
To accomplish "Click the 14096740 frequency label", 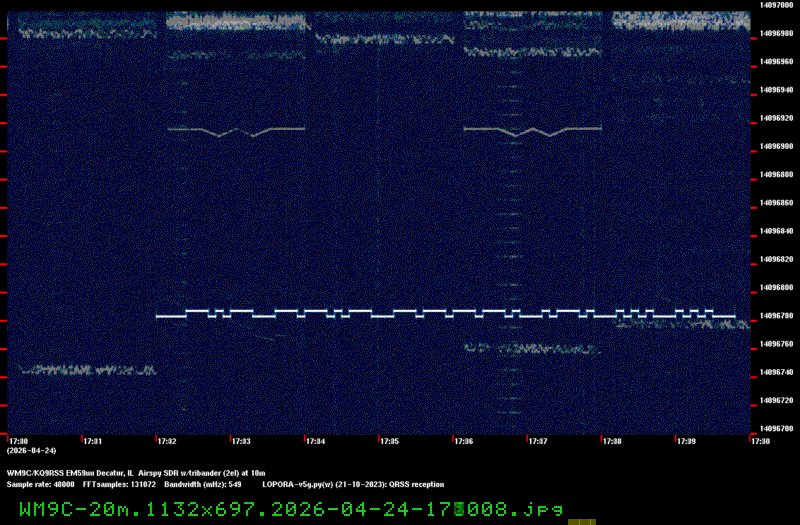I will 776,372.
